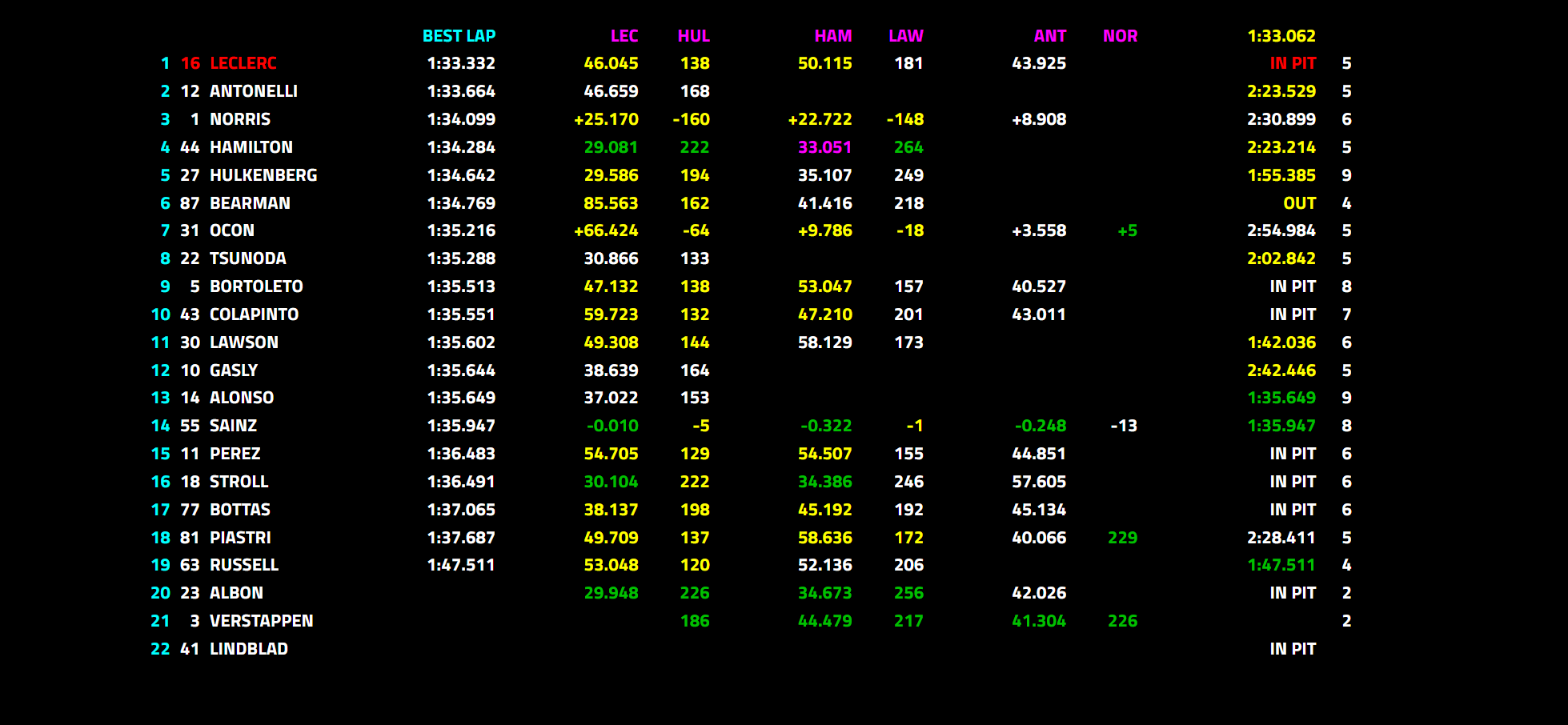Image resolution: width=1568 pixels, height=725 pixels.
Task: Click the BEST LAP column header
Action: click(x=459, y=36)
